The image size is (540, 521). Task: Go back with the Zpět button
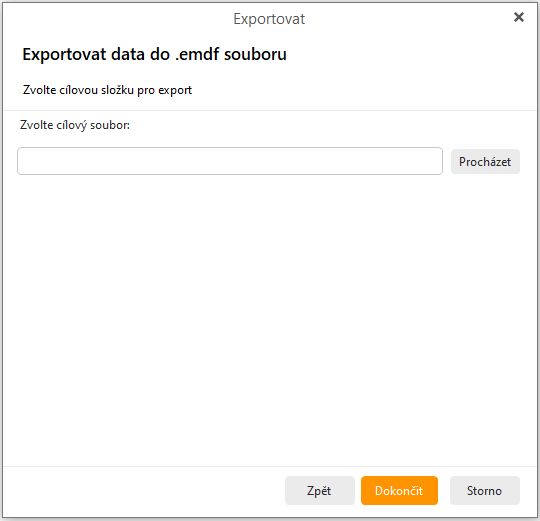click(x=320, y=490)
